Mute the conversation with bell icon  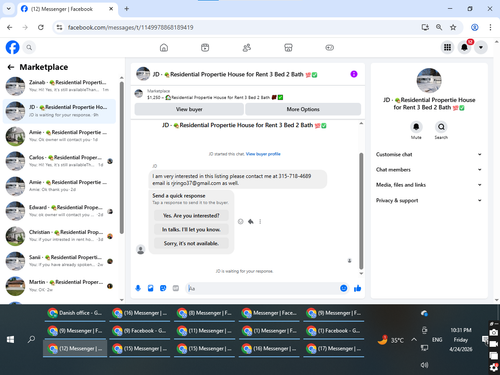click(416, 127)
